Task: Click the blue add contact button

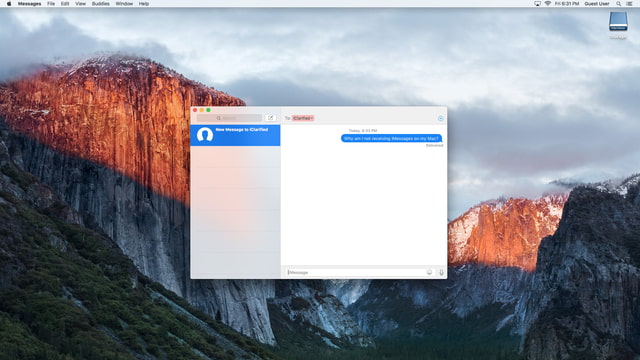Action: click(x=440, y=118)
